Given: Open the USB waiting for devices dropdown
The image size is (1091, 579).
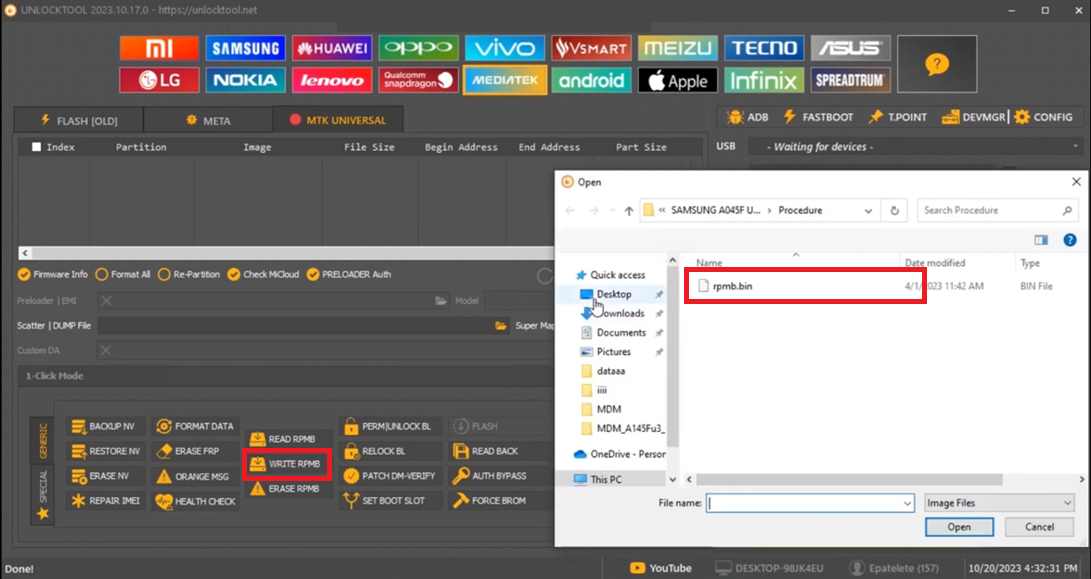Looking at the screenshot, I should point(916,147).
